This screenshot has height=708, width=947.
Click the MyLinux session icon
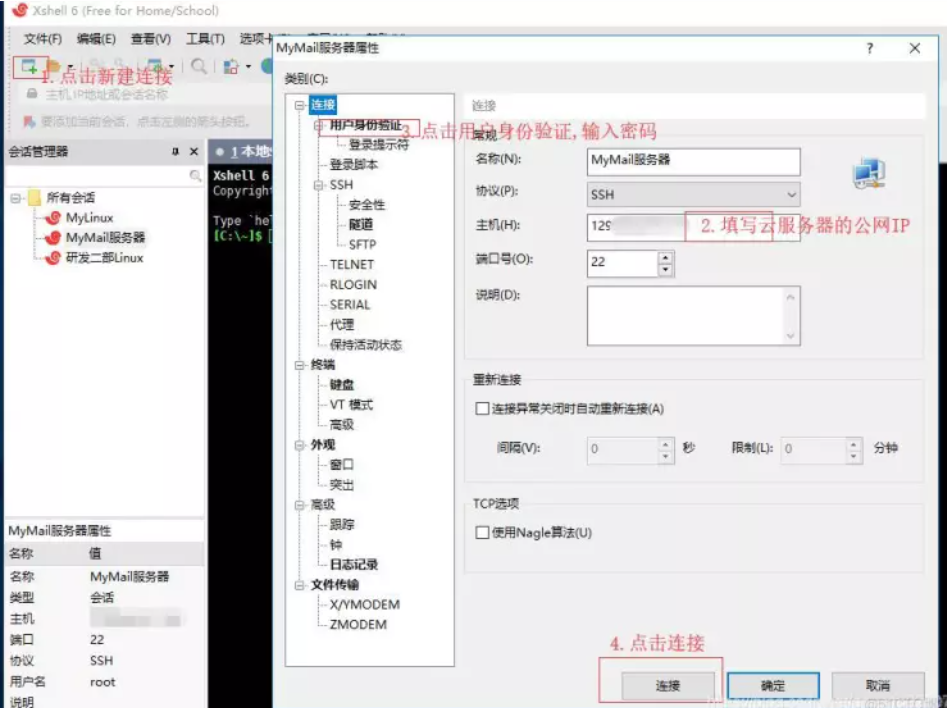pyautogui.click(x=53, y=217)
